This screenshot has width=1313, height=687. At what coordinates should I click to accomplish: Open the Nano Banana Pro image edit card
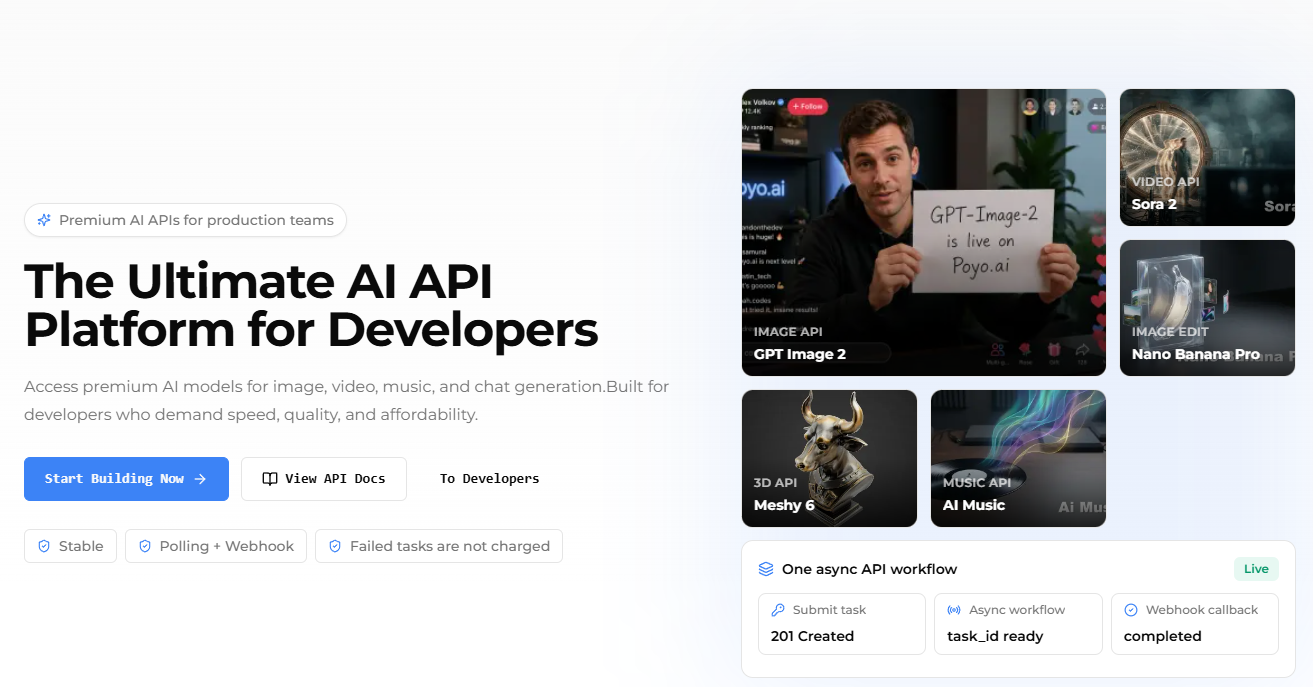click(x=1207, y=308)
